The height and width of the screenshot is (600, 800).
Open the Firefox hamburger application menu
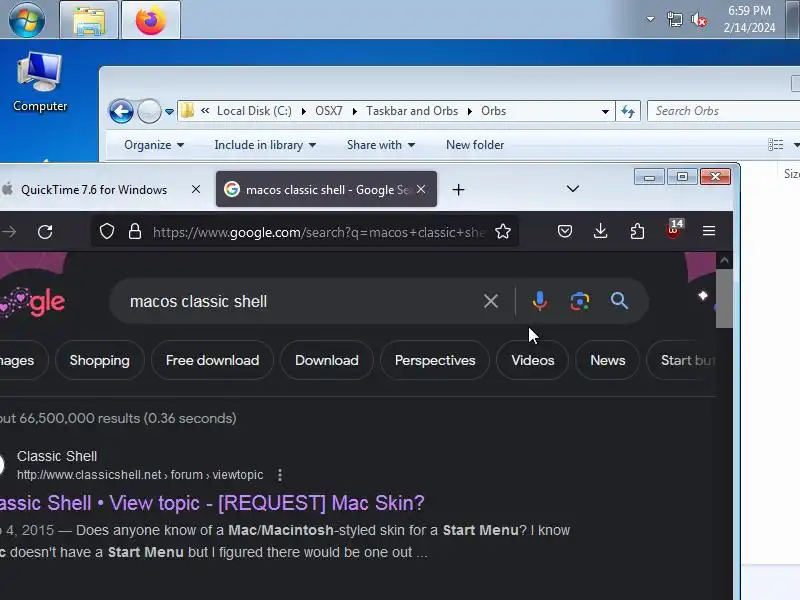tap(709, 231)
